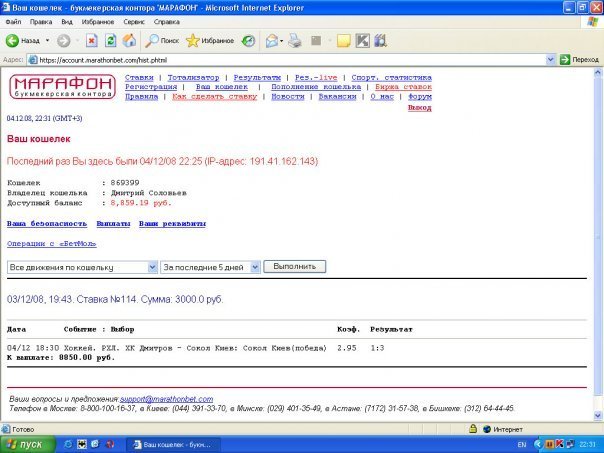Open the Сервис menu

point(134,22)
